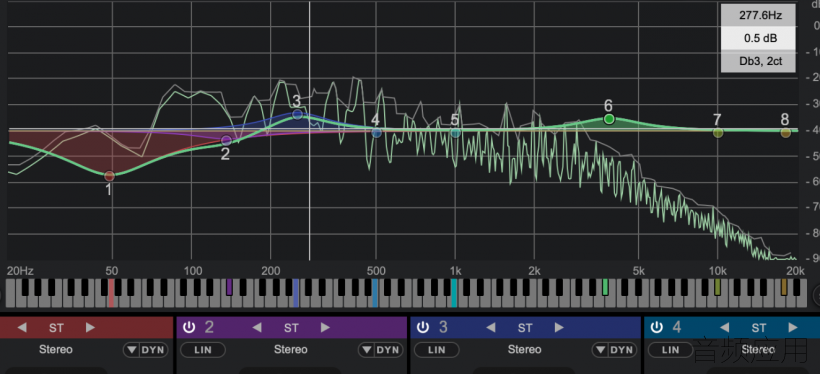
Task: Select EQ node 4 at 500 Hz
Action: (x=377, y=133)
